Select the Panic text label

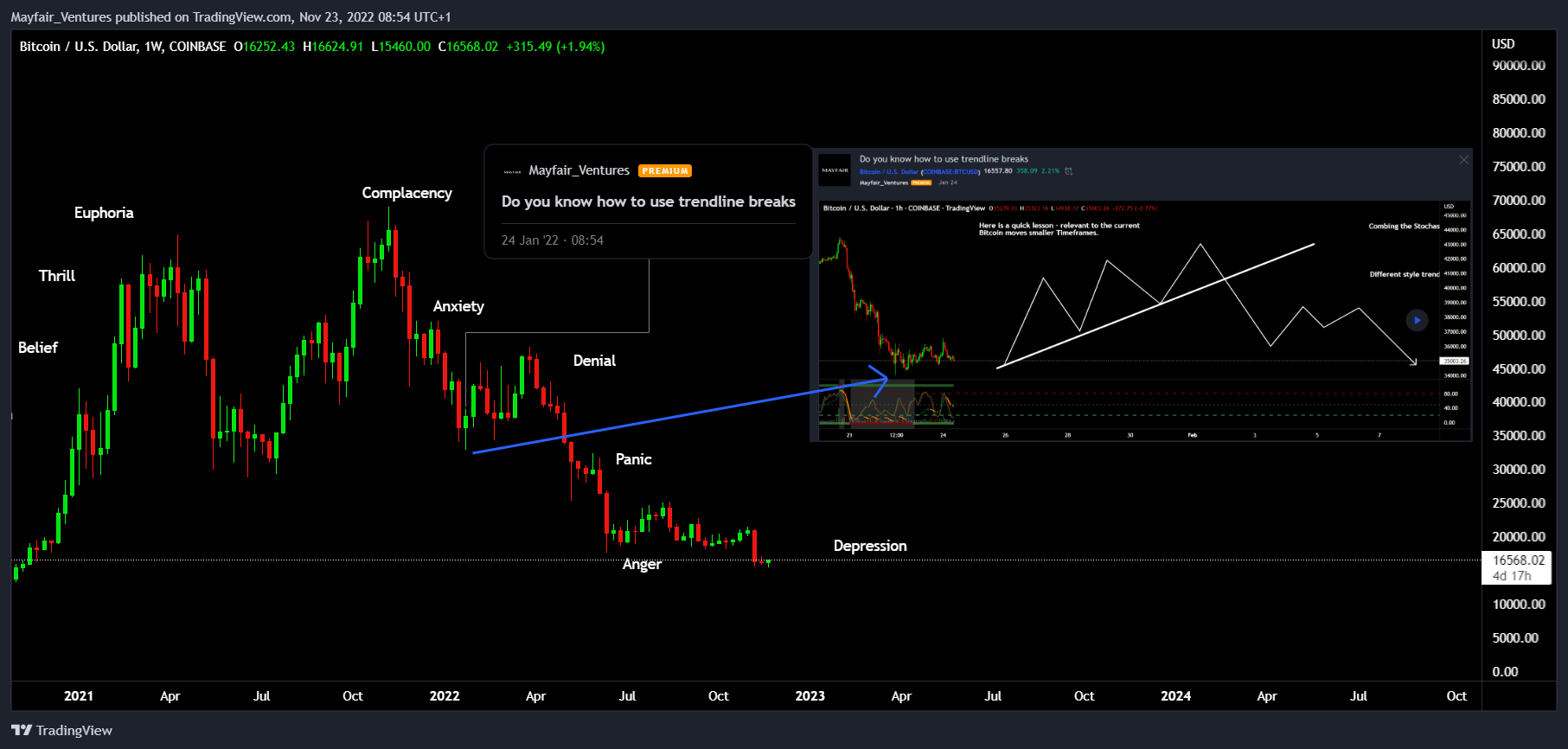[x=633, y=459]
